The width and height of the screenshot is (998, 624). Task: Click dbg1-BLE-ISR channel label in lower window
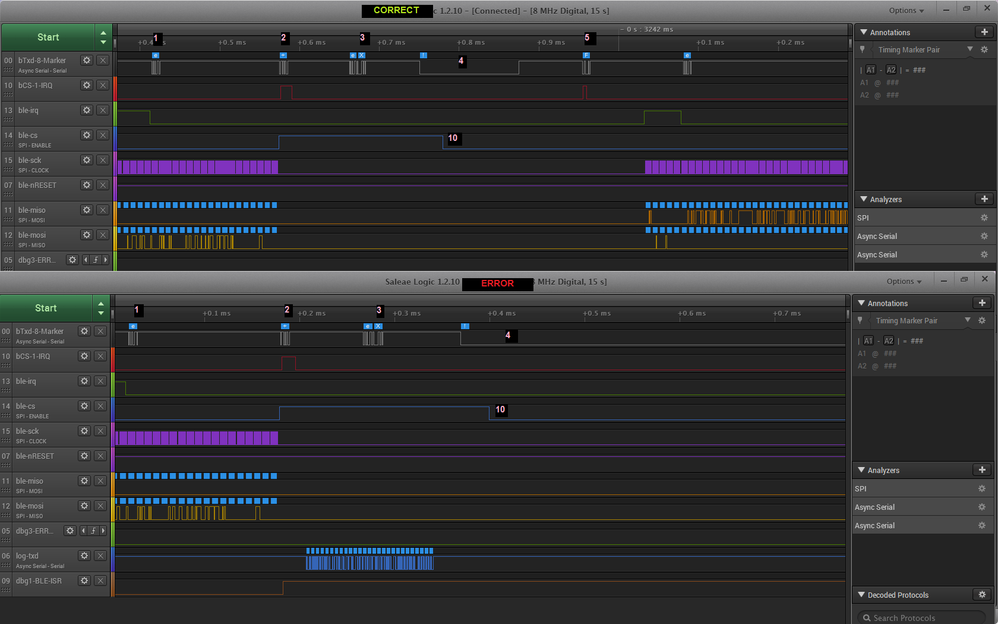coord(39,581)
